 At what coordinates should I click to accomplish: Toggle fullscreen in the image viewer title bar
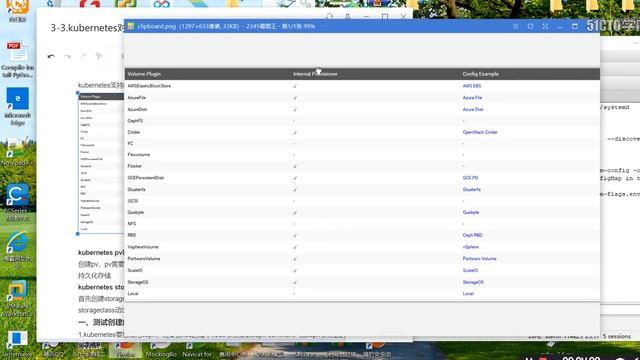[x=545, y=26]
